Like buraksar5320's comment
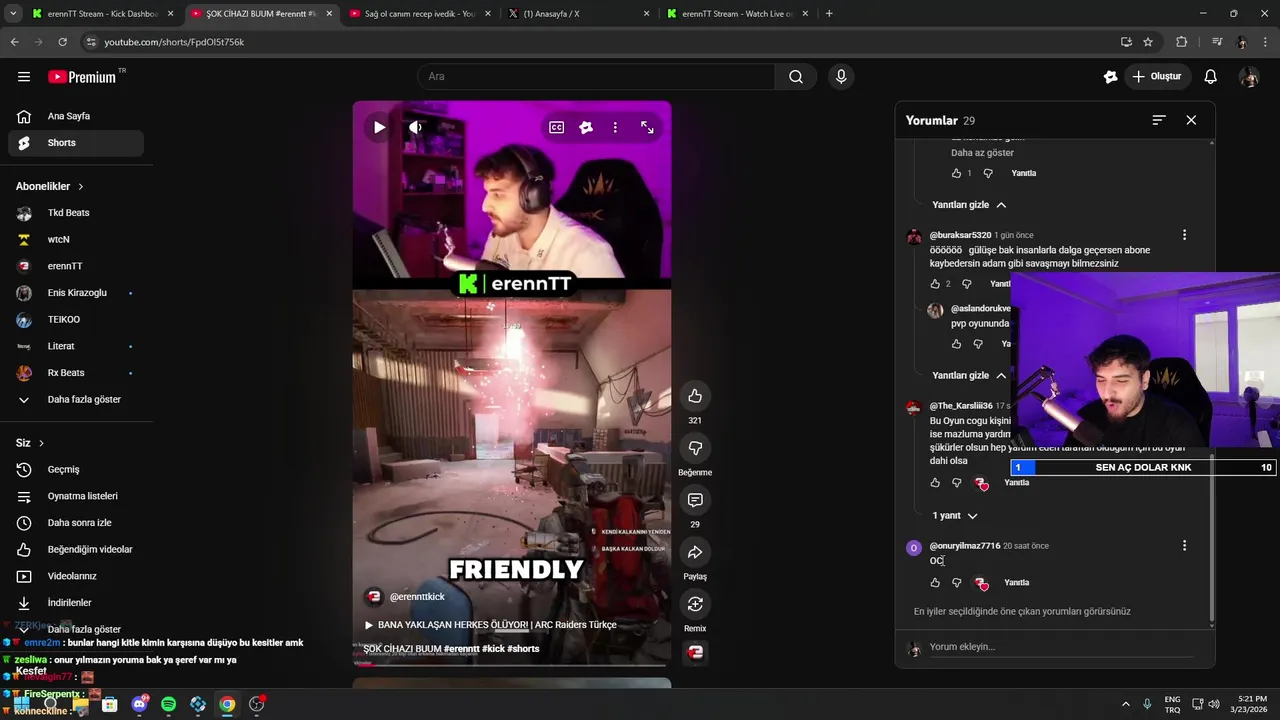 pyautogui.click(x=935, y=284)
